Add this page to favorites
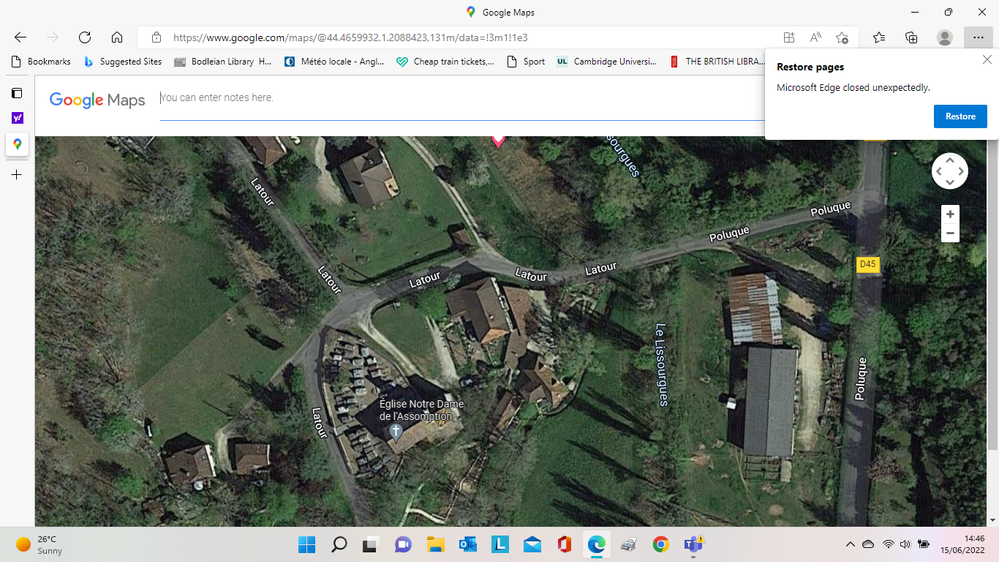 [842, 38]
